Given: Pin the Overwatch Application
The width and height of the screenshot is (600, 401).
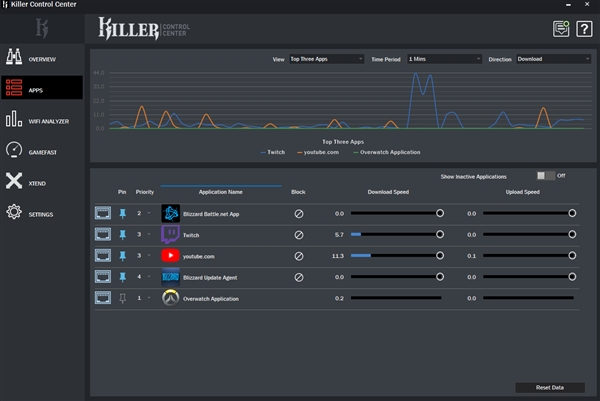Looking at the screenshot, I should click(x=123, y=298).
